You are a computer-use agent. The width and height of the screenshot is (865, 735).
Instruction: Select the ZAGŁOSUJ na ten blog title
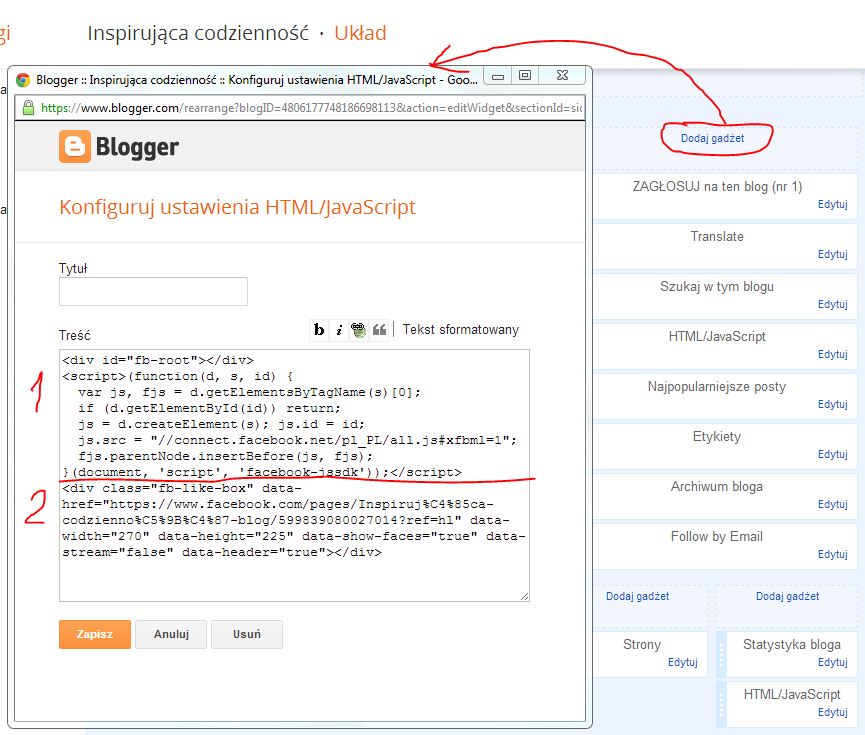(x=717, y=187)
